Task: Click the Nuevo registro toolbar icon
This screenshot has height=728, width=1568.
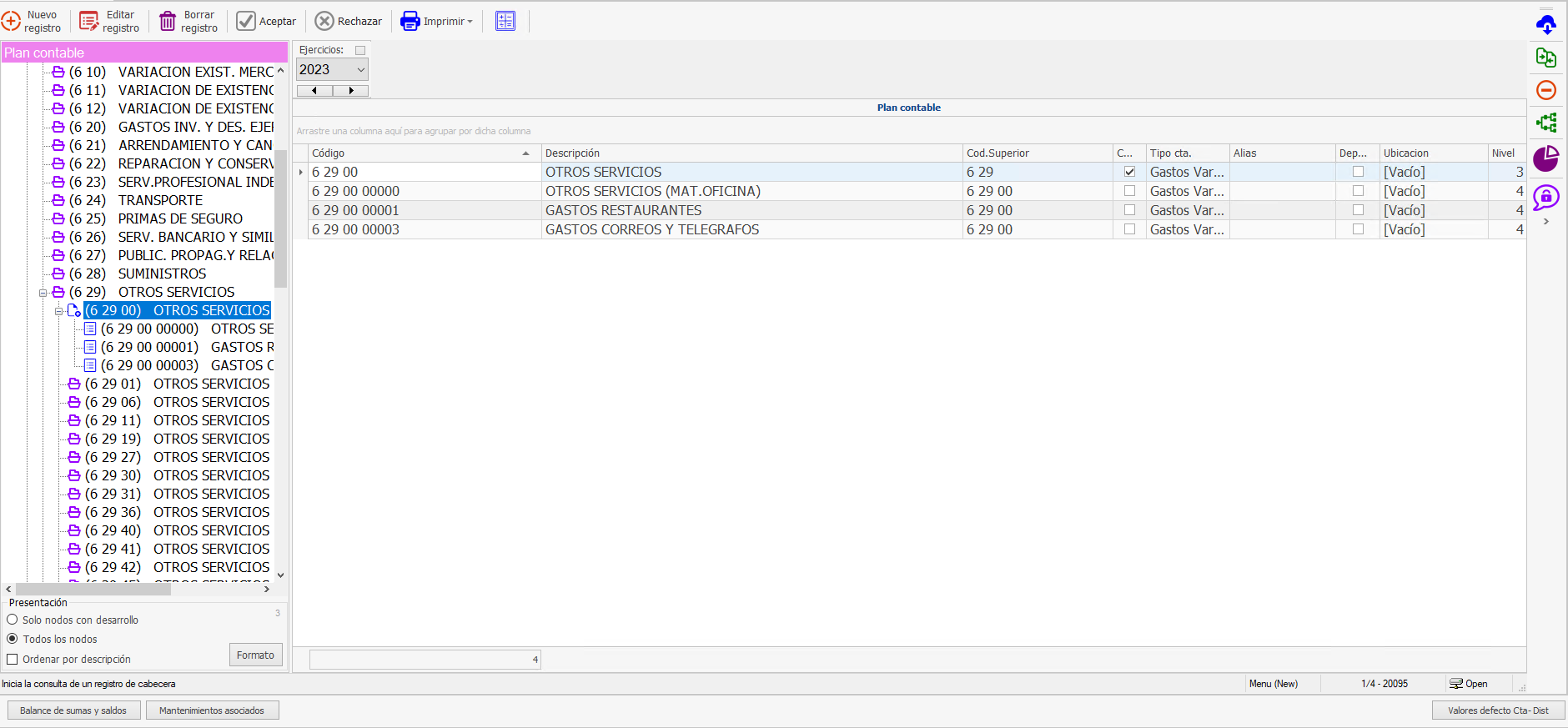Action: [12, 22]
